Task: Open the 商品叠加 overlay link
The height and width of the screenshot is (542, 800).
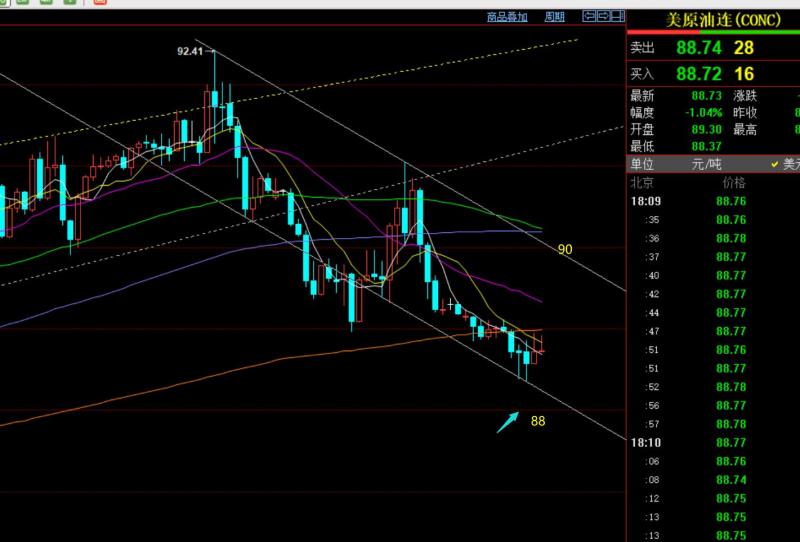Action: (507, 17)
